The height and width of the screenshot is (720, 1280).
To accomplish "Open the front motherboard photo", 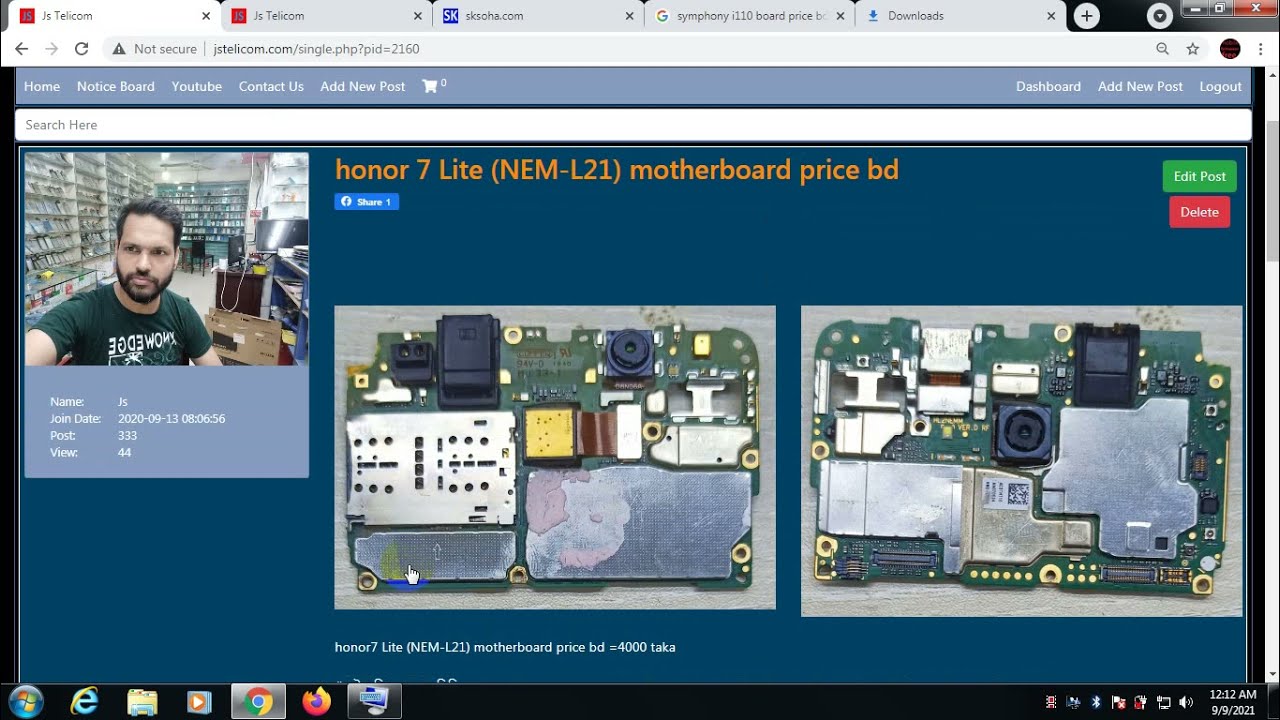I will click(555, 457).
